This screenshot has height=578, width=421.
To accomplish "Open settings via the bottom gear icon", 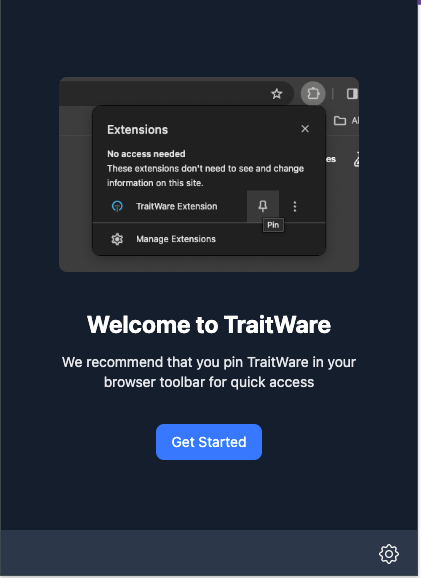I will pyautogui.click(x=389, y=553).
